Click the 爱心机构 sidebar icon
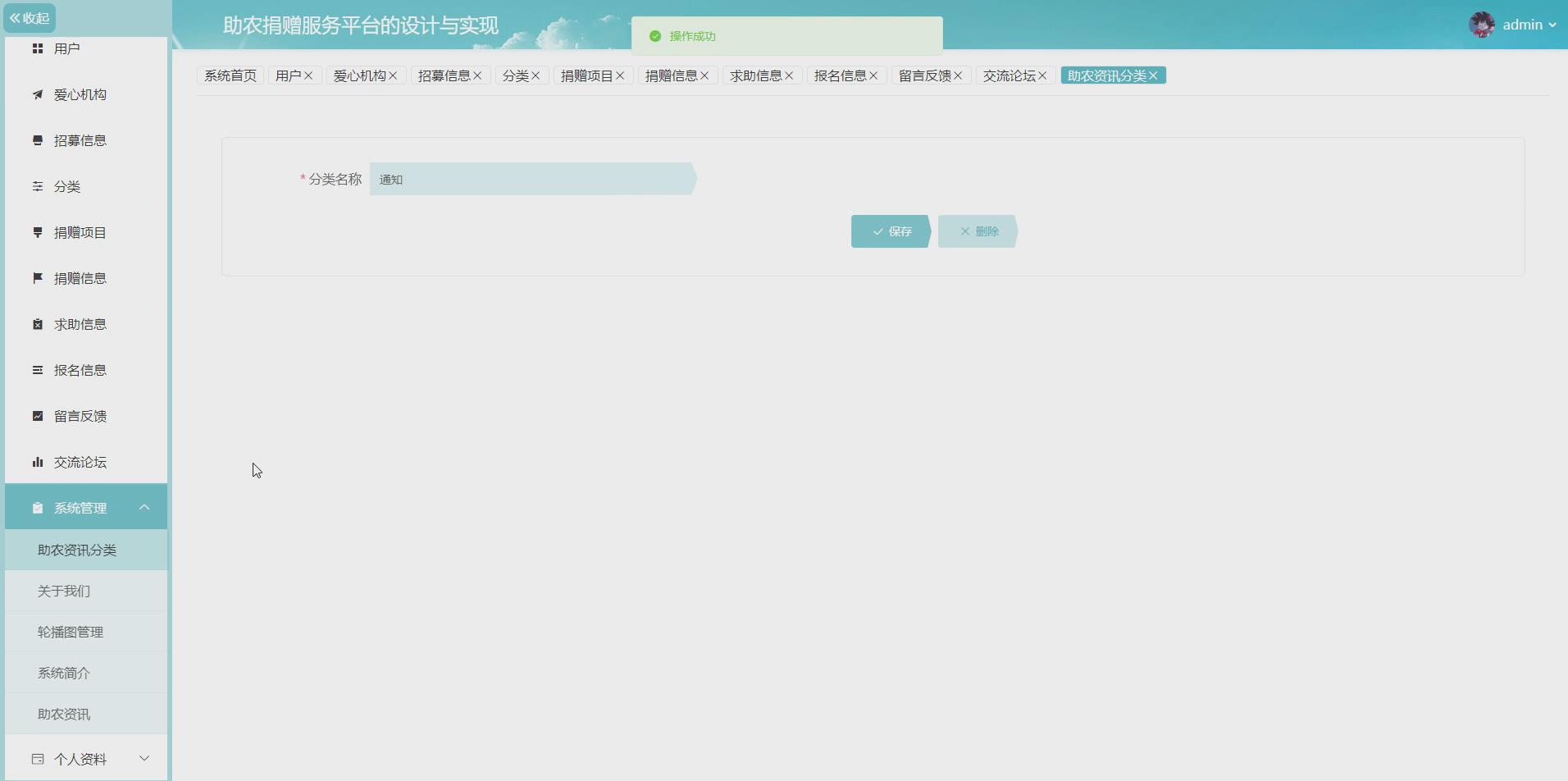Image resolution: width=1568 pixels, height=781 pixels. [37, 94]
